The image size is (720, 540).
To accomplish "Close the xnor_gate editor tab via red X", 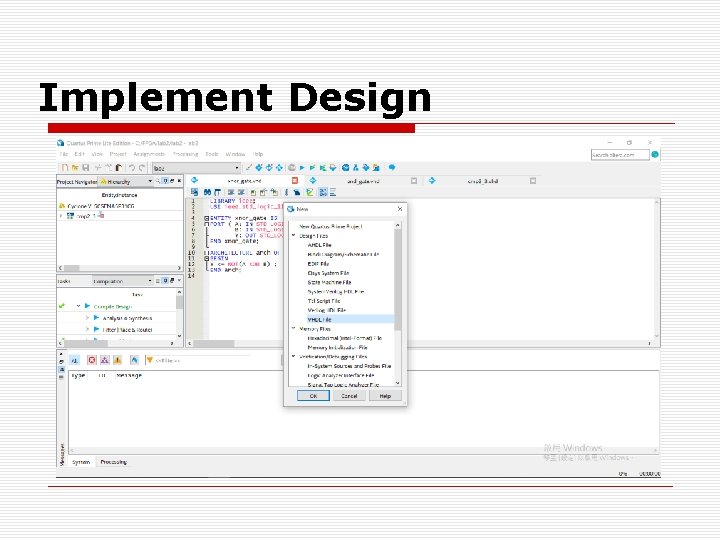I will point(295,180).
